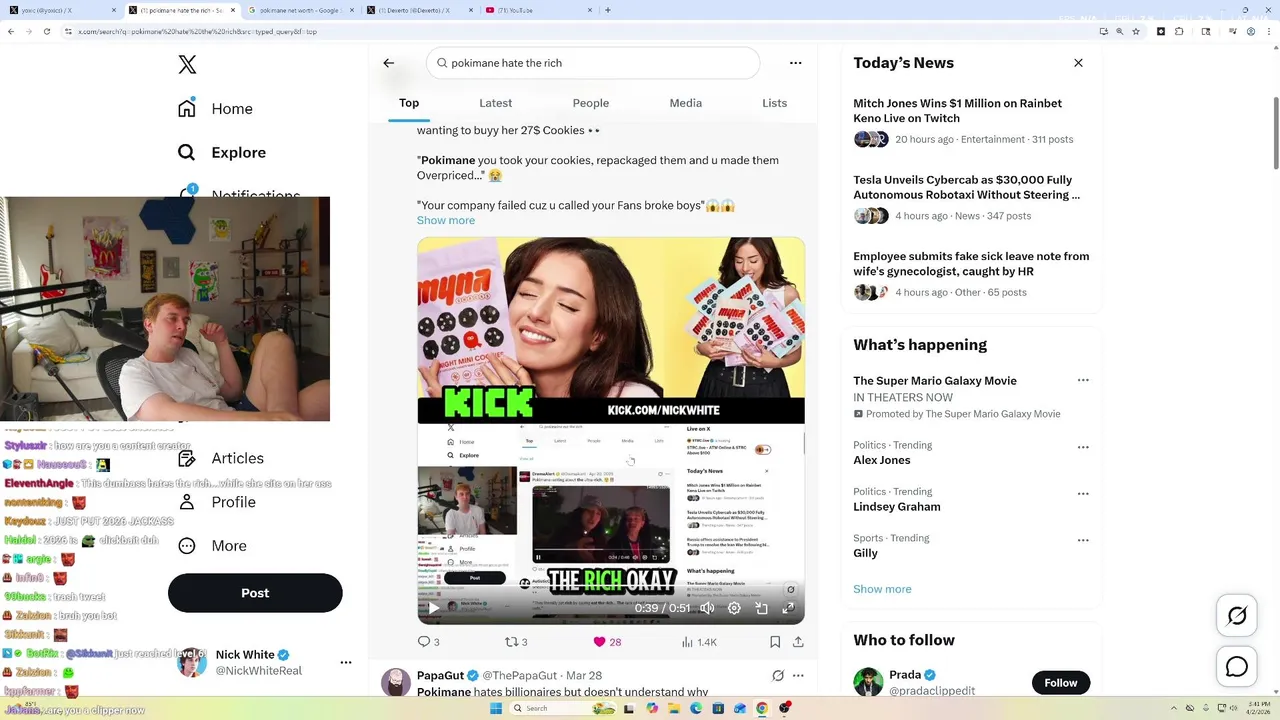
Task: Reload the page in the browser
Action: (x=46, y=31)
